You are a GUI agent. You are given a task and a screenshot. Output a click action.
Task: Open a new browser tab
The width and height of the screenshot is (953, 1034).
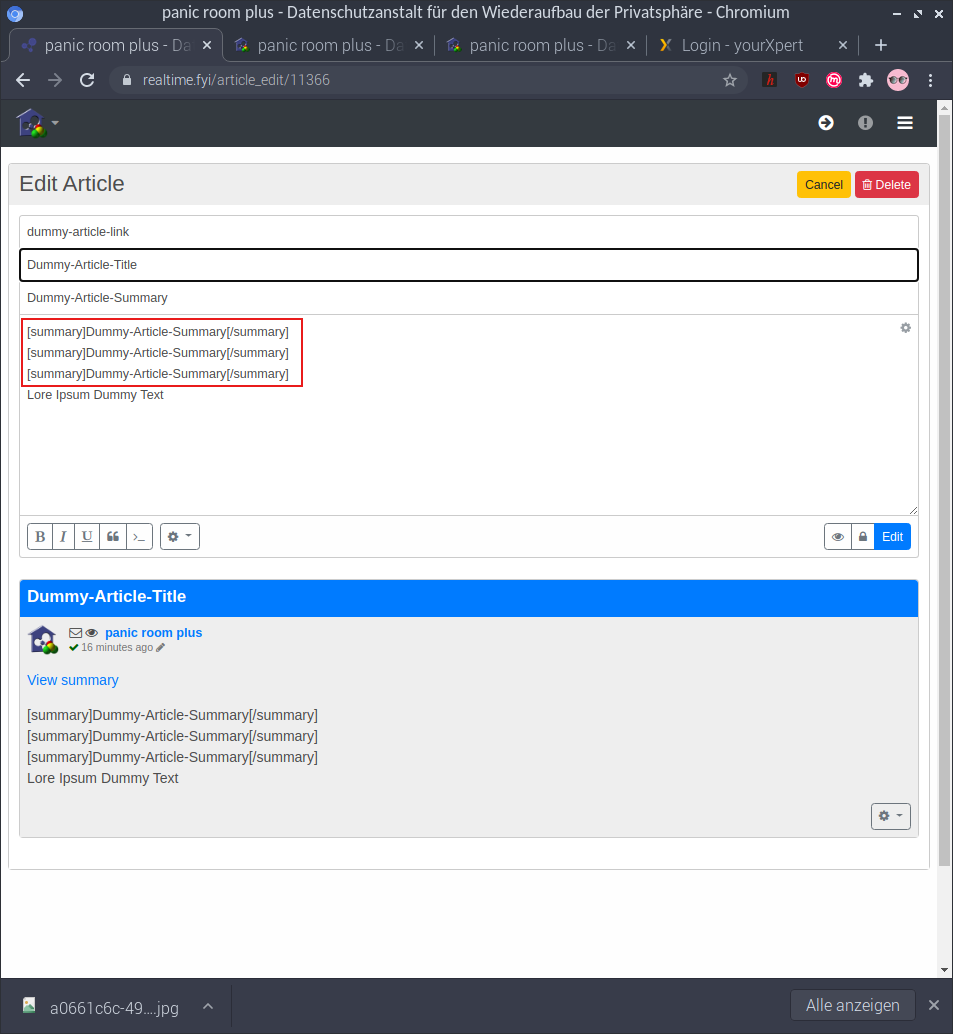[880, 45]
